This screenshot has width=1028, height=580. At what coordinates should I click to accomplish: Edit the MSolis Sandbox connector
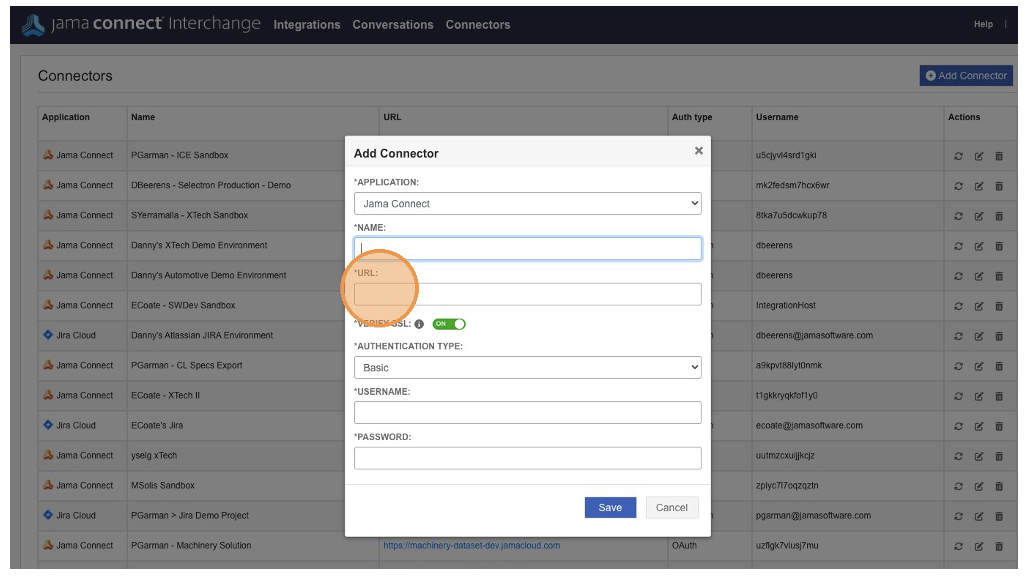979,486
